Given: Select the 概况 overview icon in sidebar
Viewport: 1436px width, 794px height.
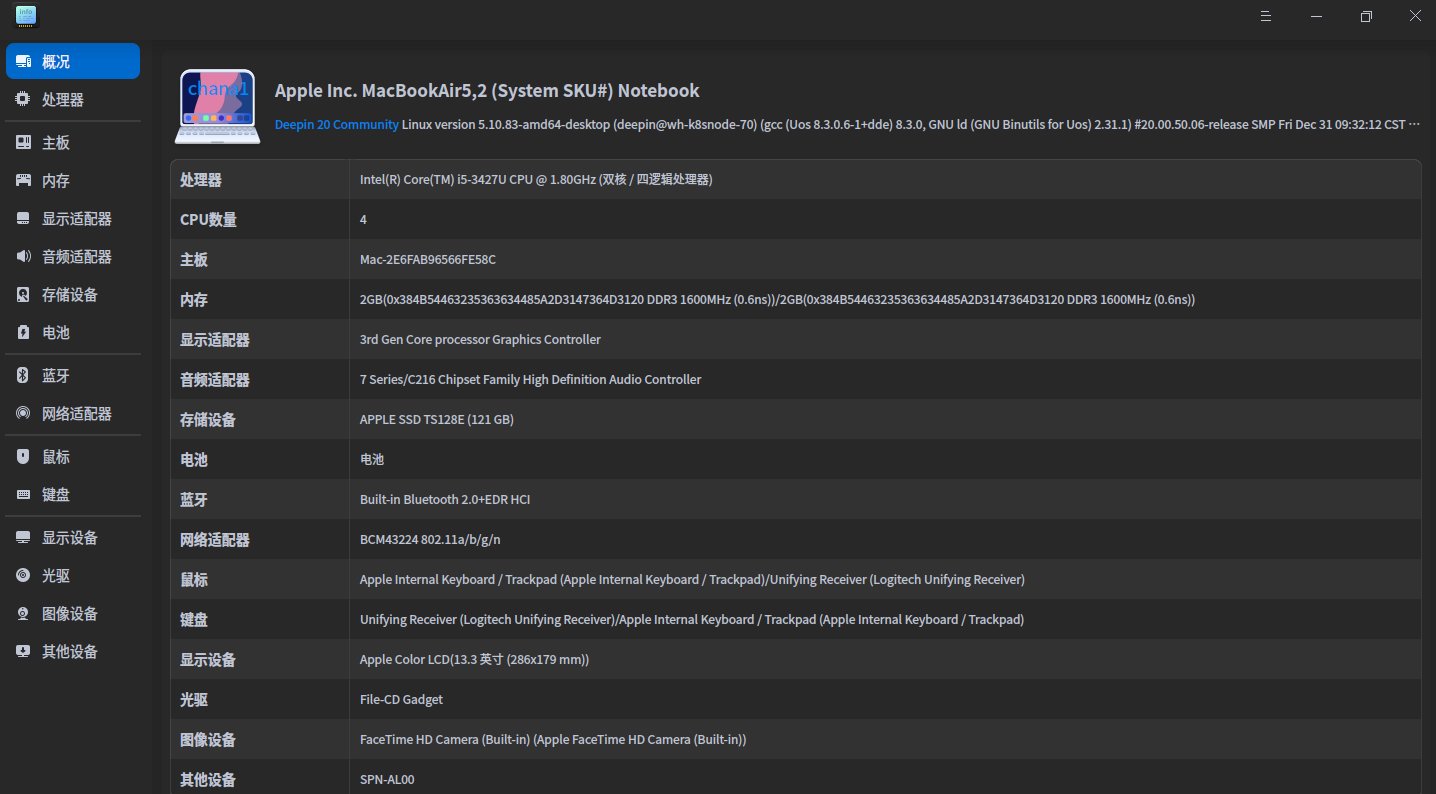Looking at the screenshot, I should point(24,62).
